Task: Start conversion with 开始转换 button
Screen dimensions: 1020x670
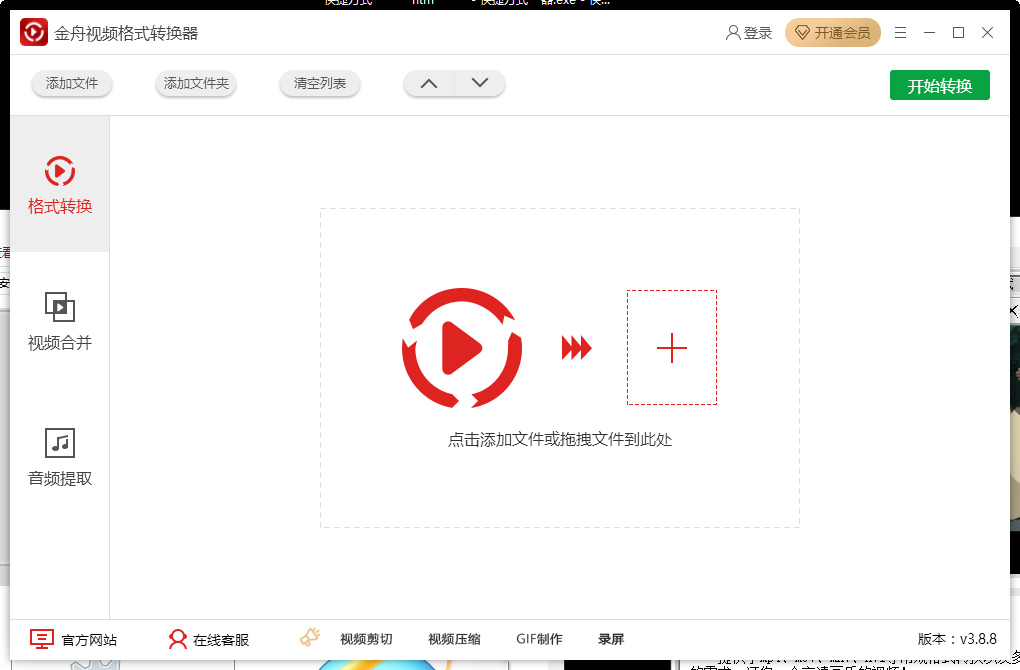Action: point(939,85)
